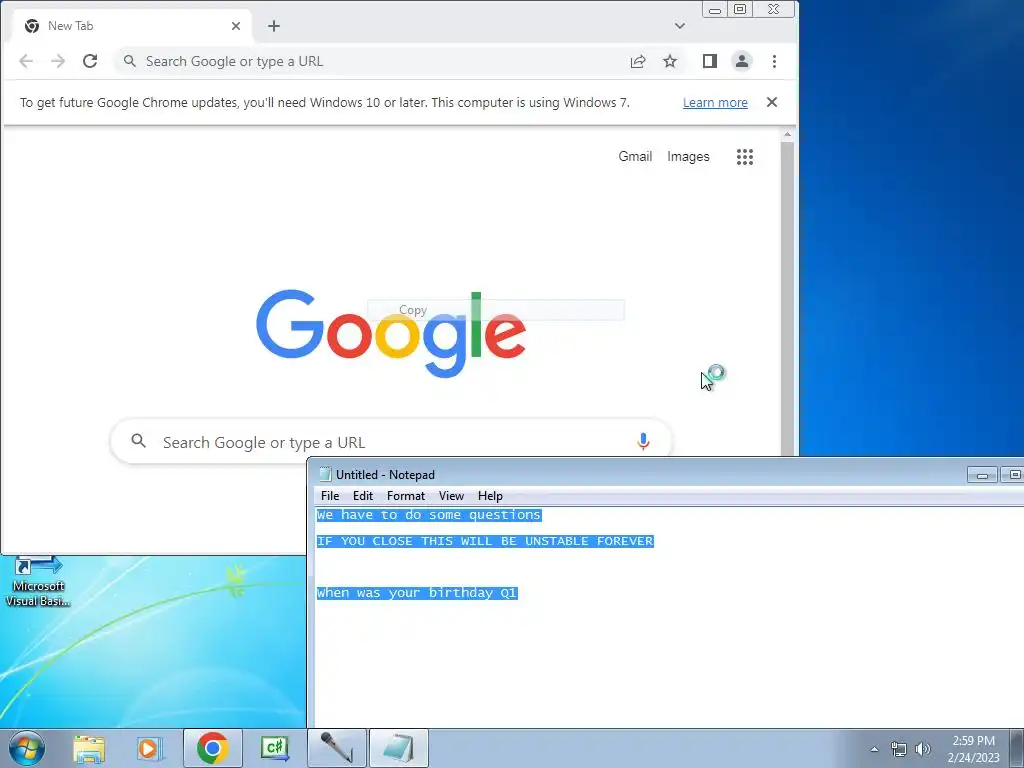Reload the page in Chrome
1024x768 pixels.
90,61
